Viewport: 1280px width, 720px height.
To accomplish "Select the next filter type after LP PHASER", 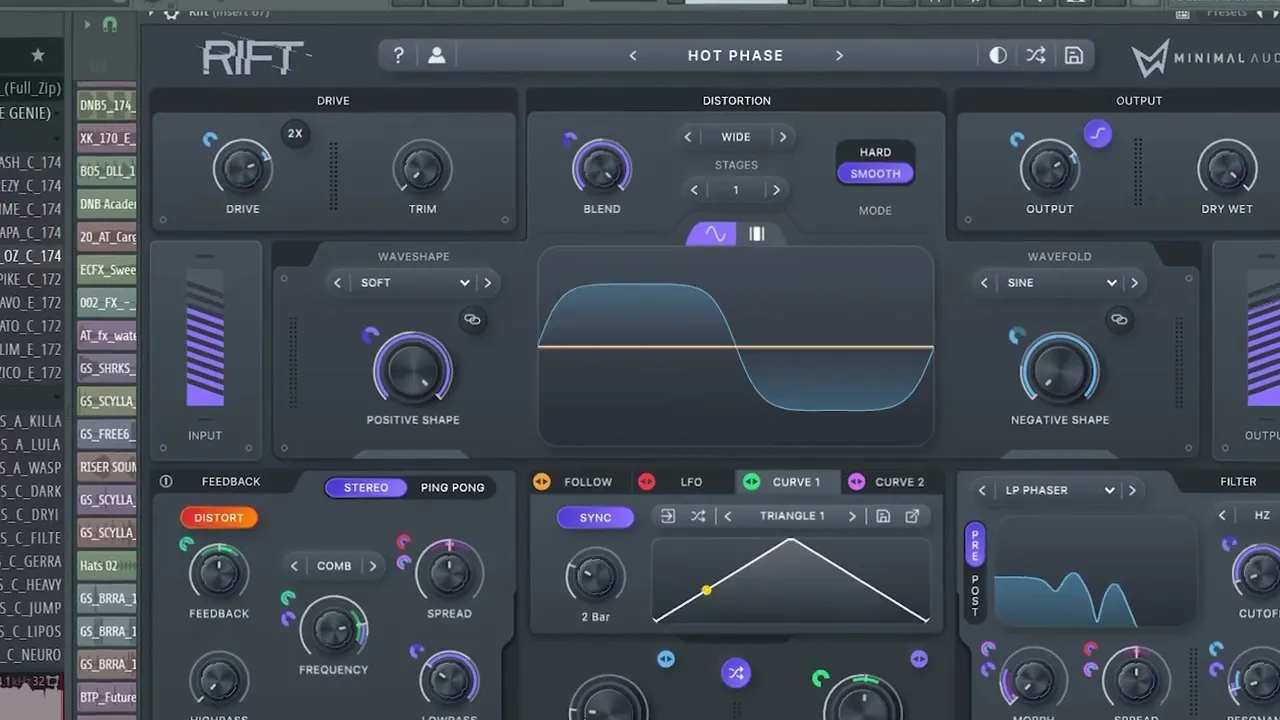I will (x=1132, y=491).
